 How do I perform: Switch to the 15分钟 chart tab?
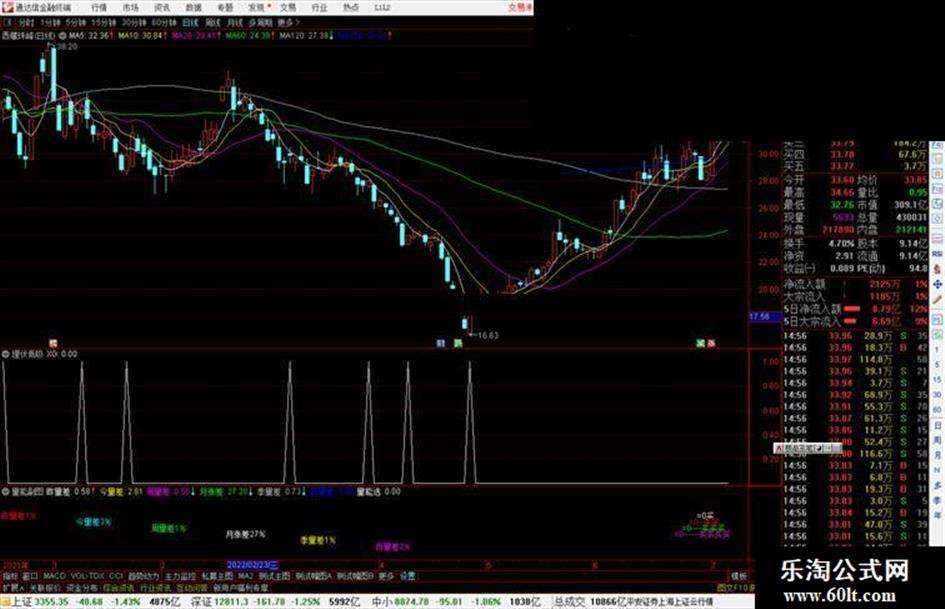104,22
